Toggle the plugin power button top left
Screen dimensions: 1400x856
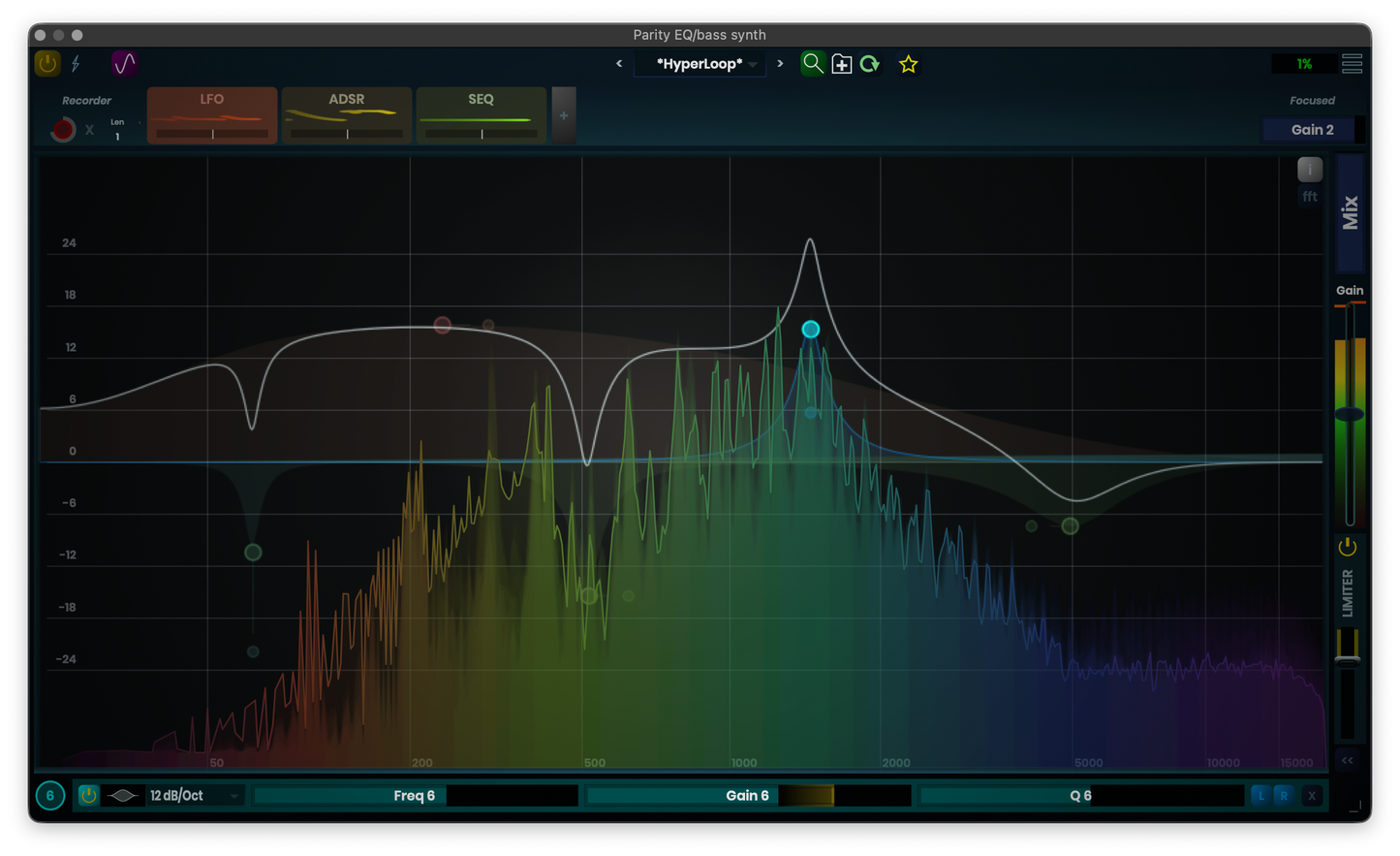pyautogui.click(x=47, y=63)
